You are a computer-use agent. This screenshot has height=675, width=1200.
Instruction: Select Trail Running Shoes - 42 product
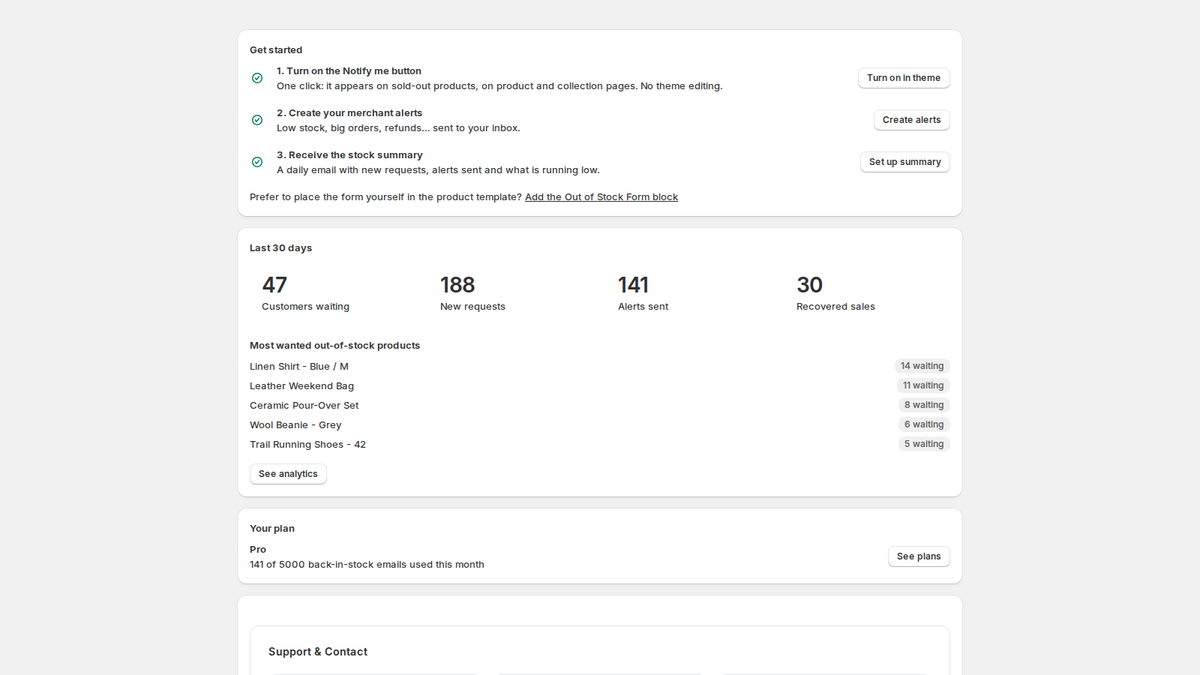pos(308,444)
